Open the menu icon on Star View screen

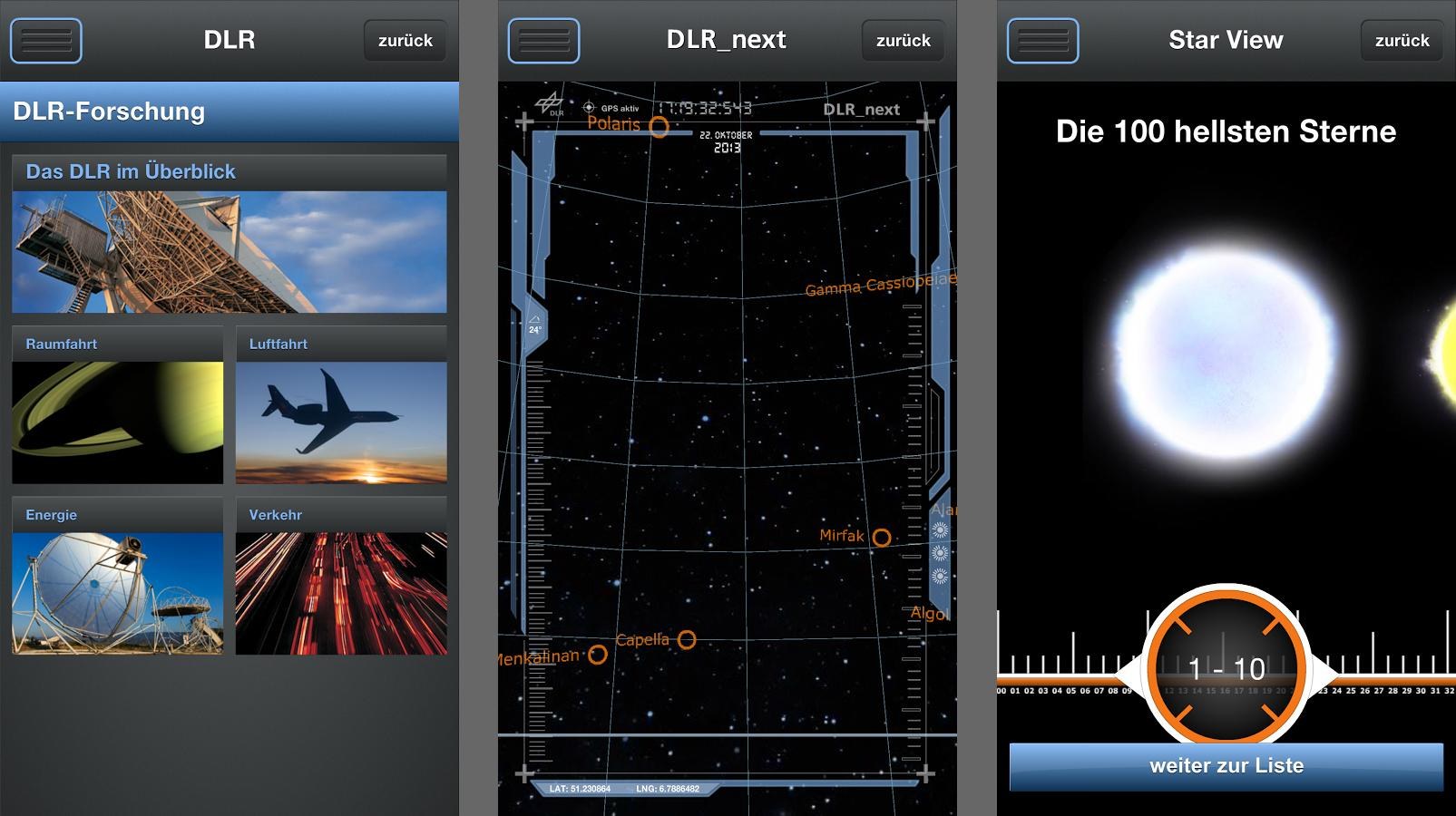[1042, 41]
